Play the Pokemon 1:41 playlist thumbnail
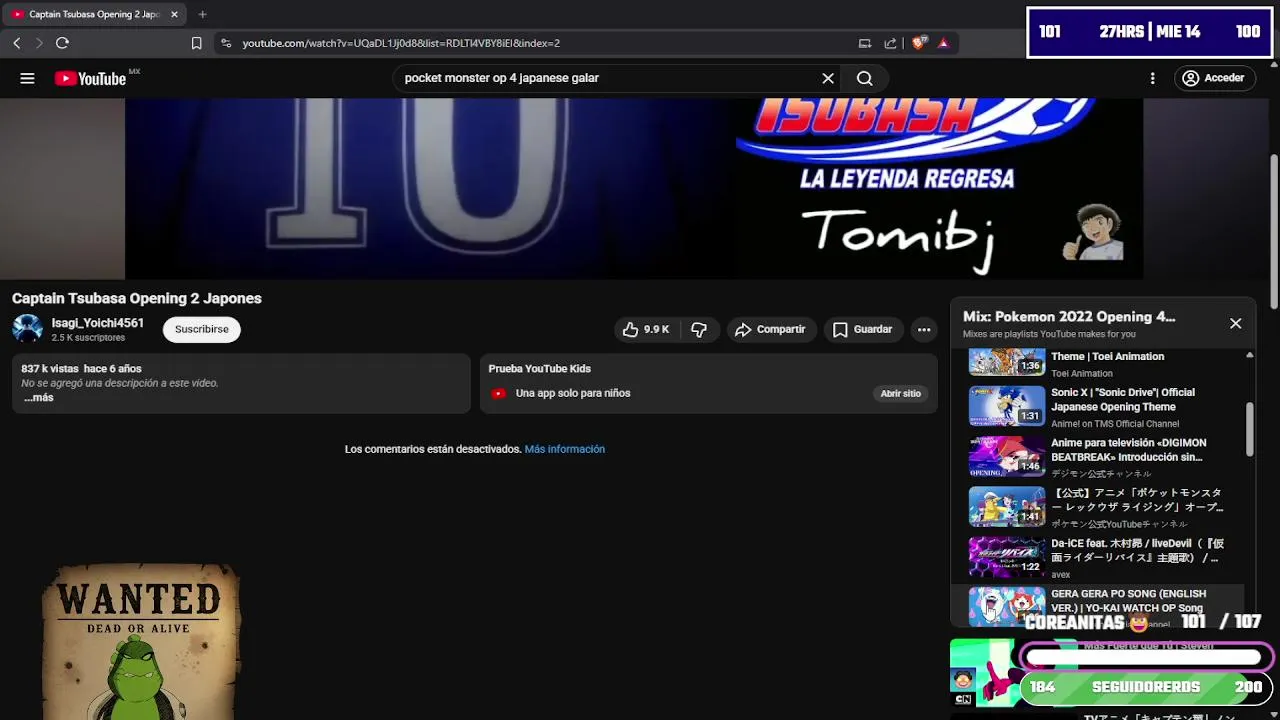The image size is (1280, 720). 1007,506
